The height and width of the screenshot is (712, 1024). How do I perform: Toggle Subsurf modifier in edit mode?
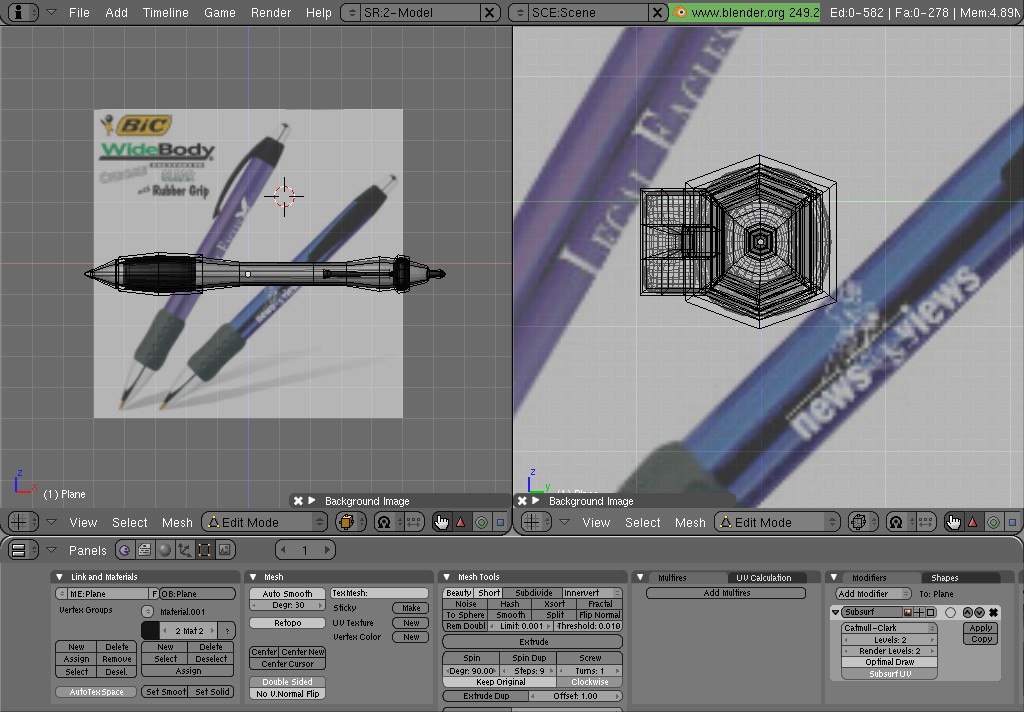pyautogui.click(x=931, y=612)
